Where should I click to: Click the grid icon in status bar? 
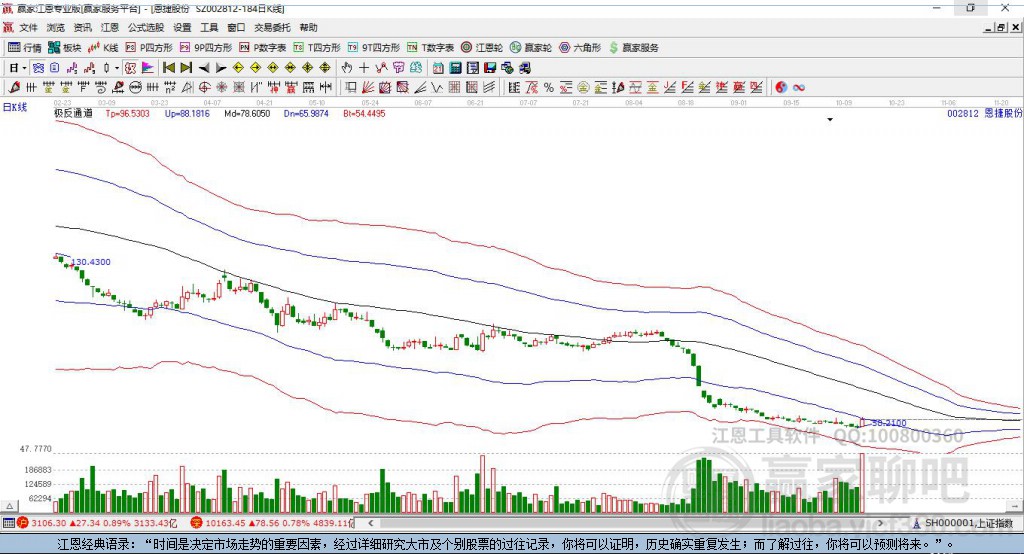point(8,523)
